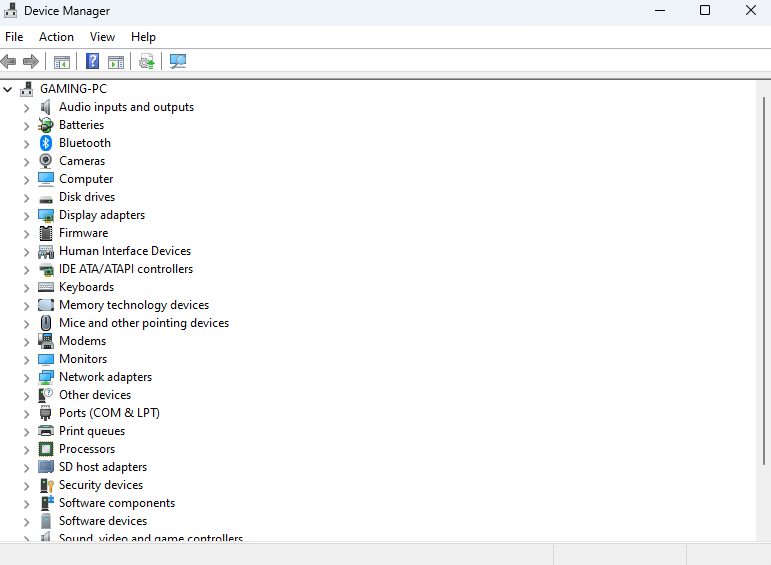Image resolution: width=771 pixels, height=565 pixels.
Task: Click the Keyboards category icon
Action: [x=46, y=287]
